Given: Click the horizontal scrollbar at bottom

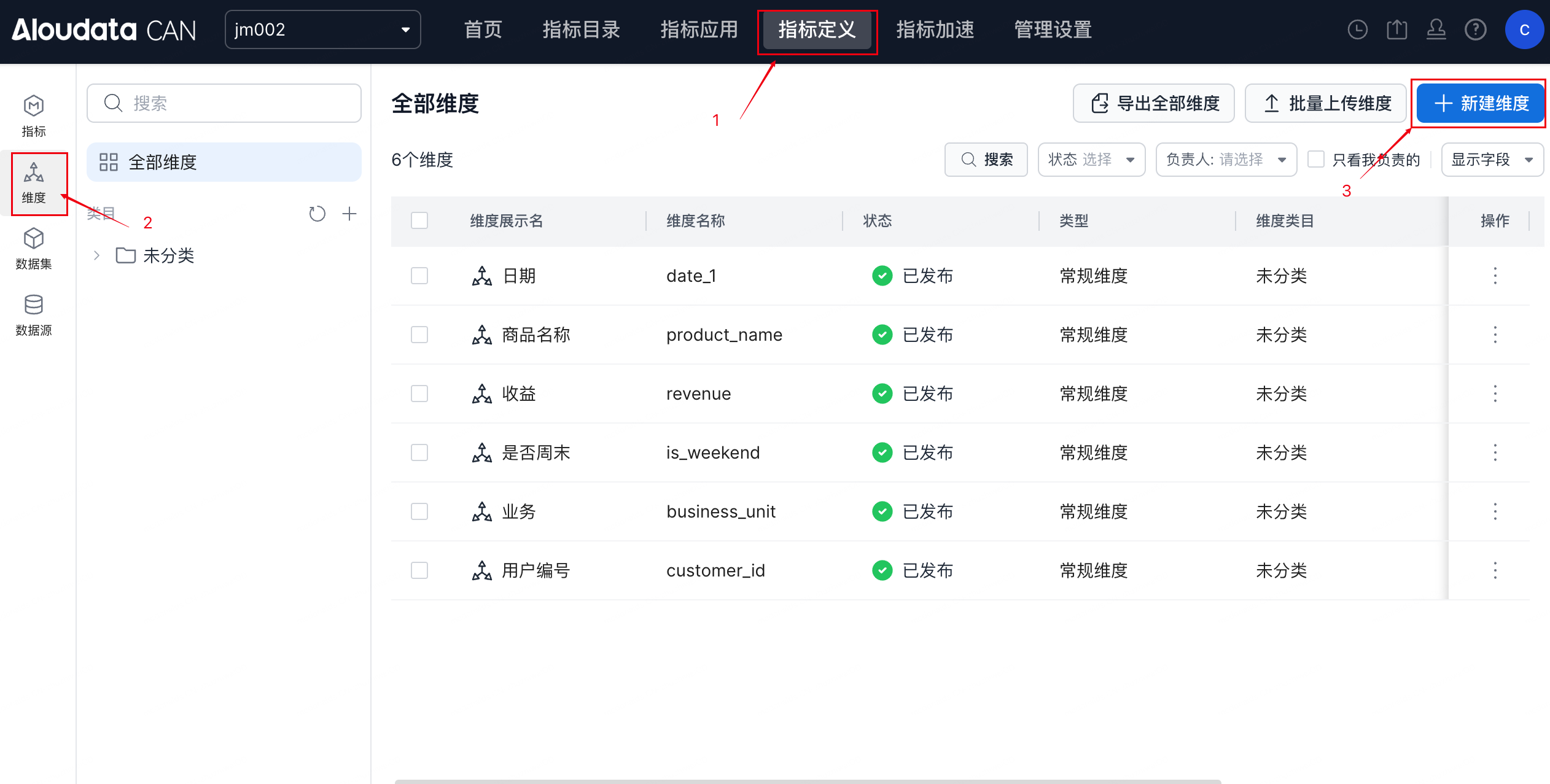Looking at the screenshot, I should coord(807,781).
